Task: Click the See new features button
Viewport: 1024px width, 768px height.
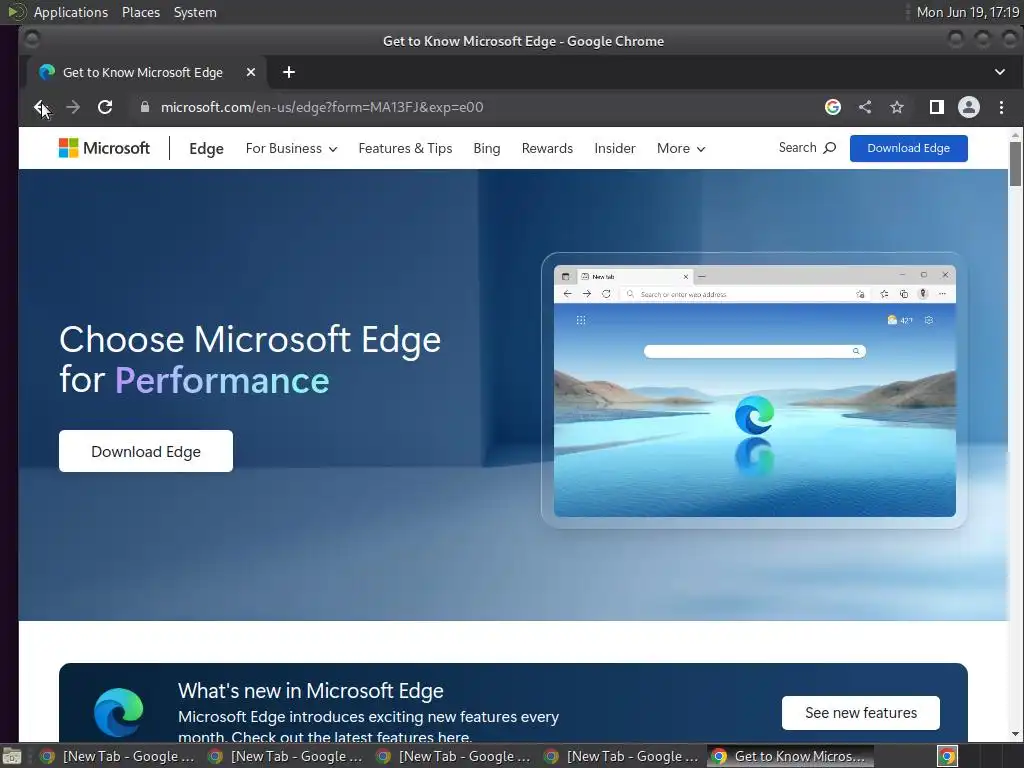Action: pos(861,713)
